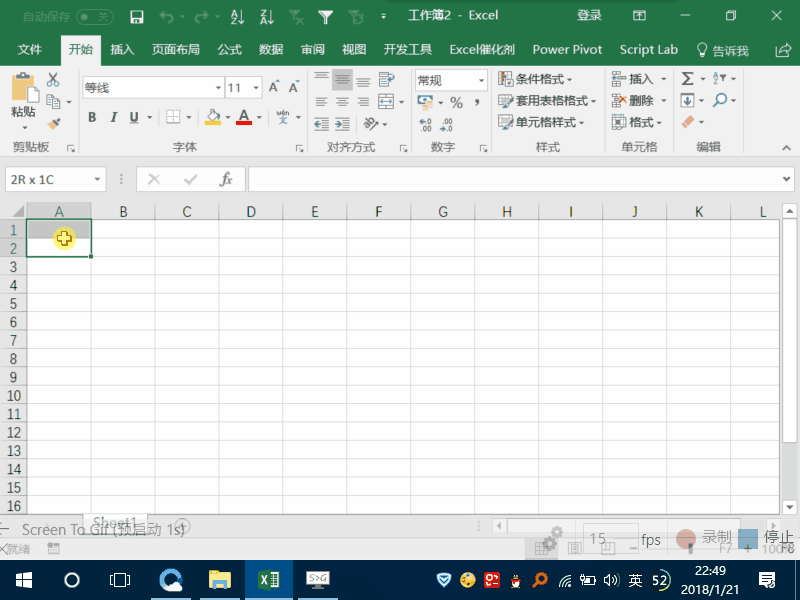
Task: Toggle underline formatting
Action: [x=134, y=117]
